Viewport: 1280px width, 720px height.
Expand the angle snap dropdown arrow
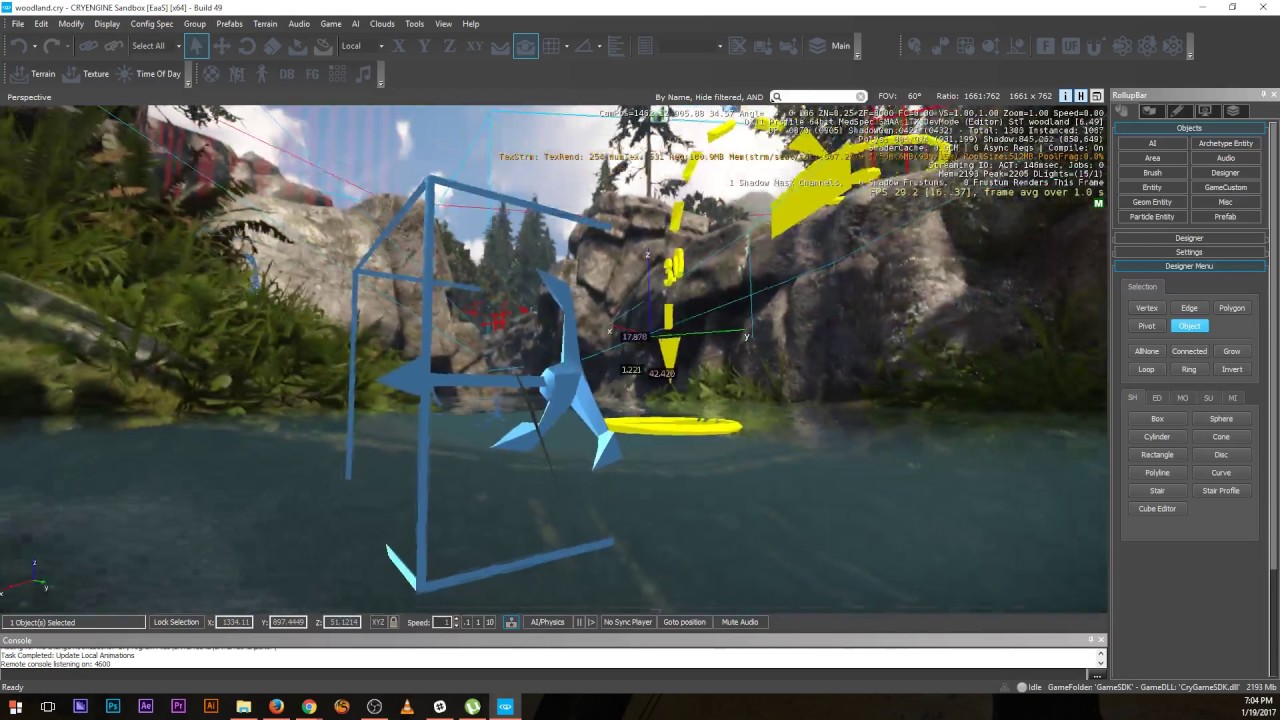tap(599, 46)
